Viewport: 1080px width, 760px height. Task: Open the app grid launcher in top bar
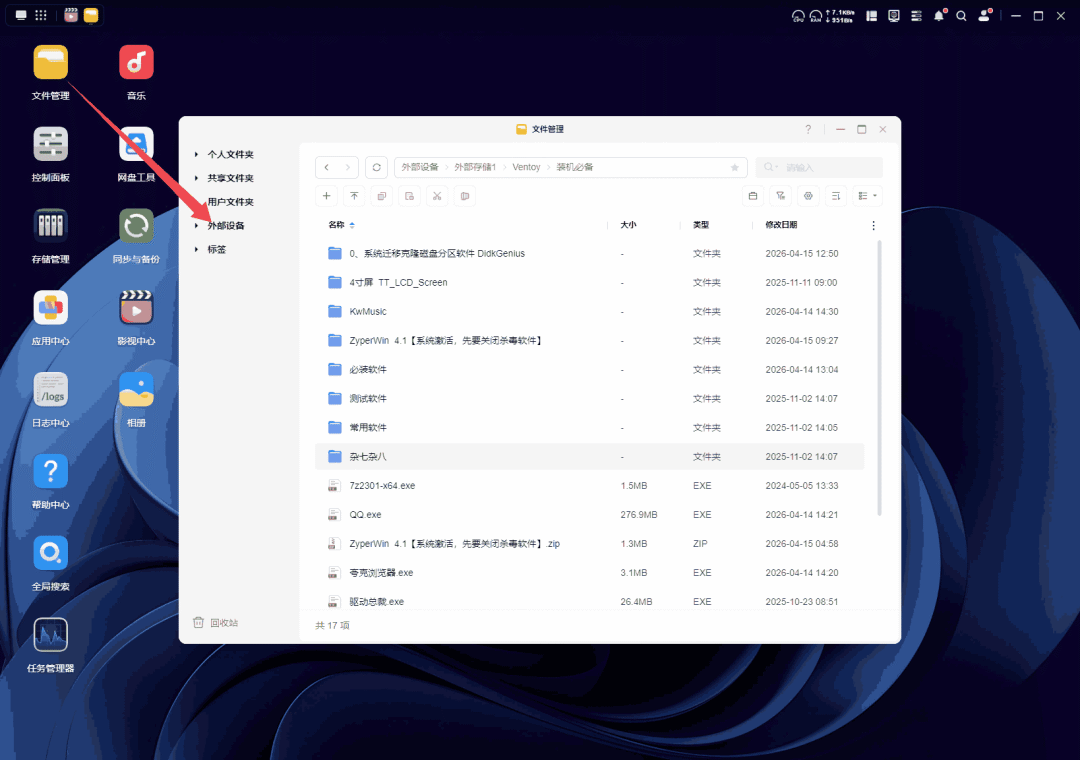(x=41, y=15)
